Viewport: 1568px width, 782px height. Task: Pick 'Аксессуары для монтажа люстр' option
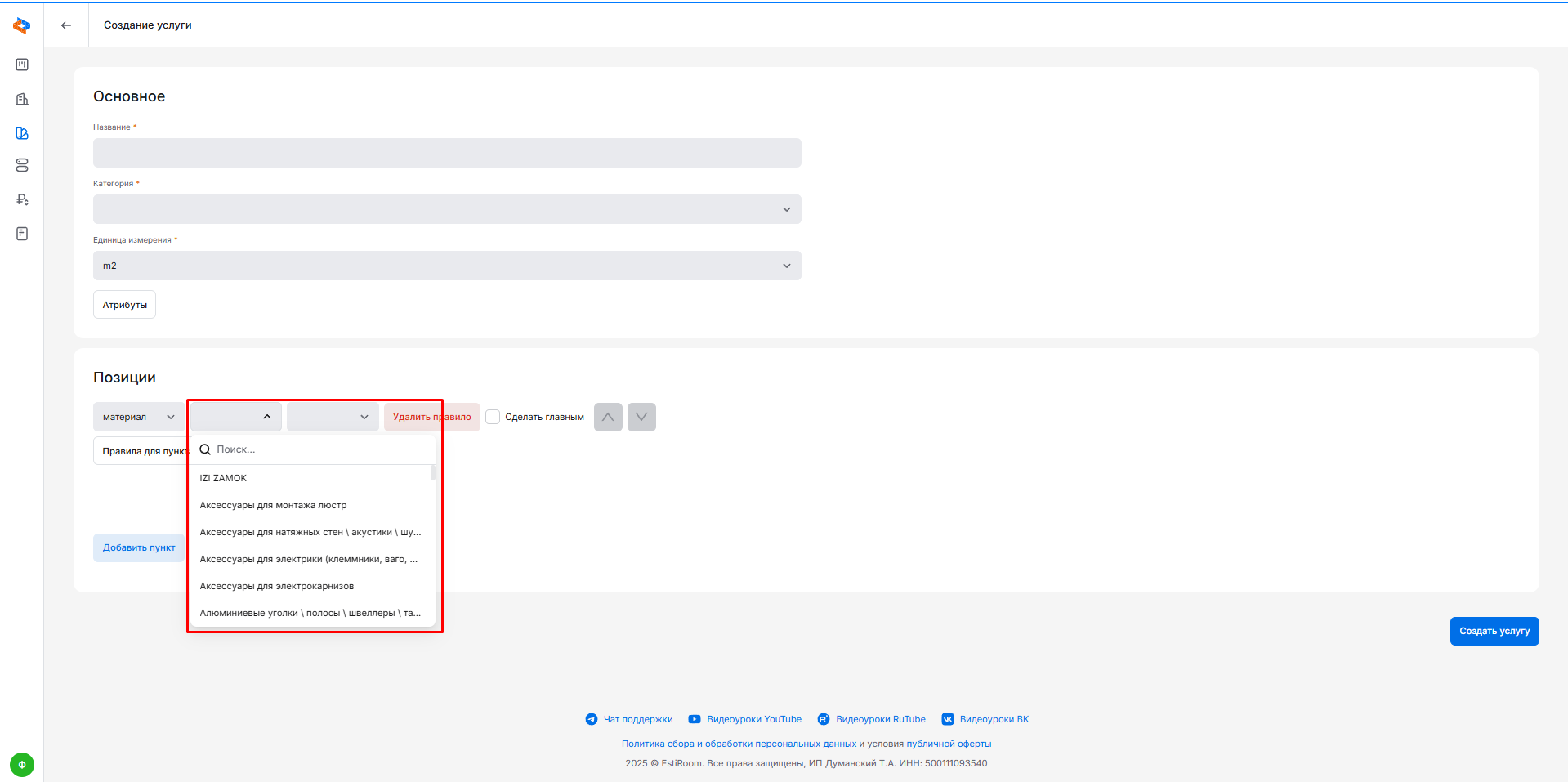pos(273,505)
